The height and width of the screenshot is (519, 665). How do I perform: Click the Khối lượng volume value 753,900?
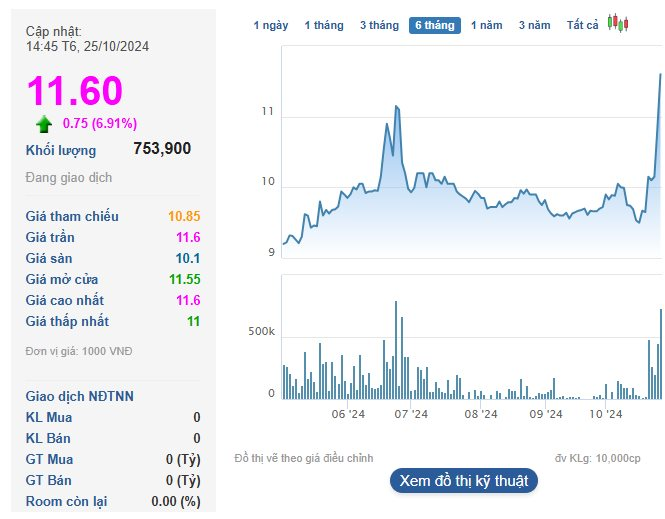(x=162, y=149)
